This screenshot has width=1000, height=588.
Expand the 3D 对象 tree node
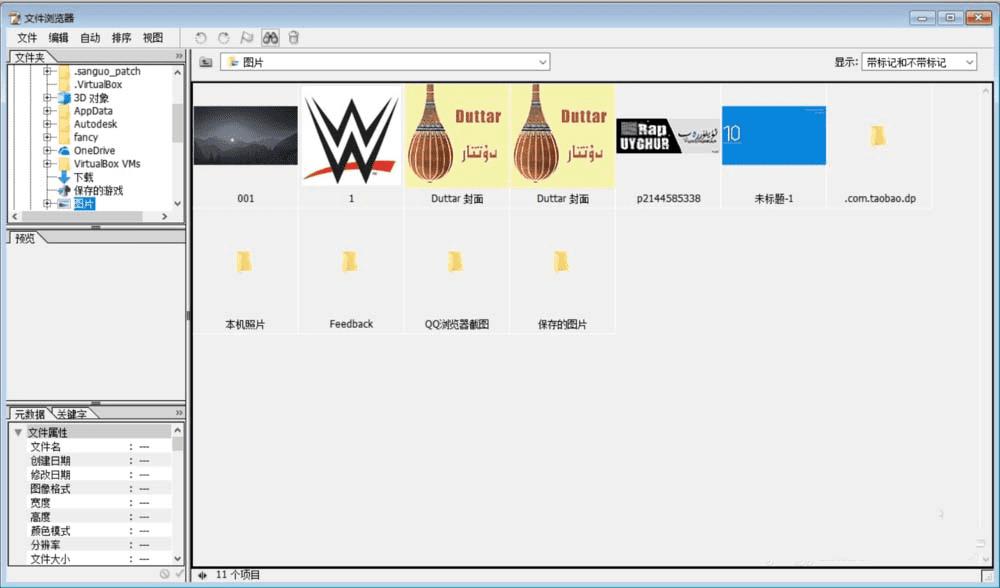click(47, 98)
